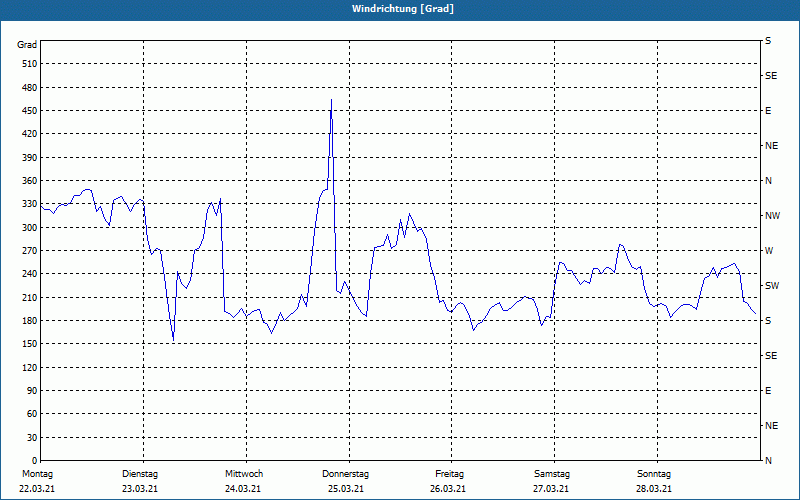Click the 510 value on left axis
This screenshot has height=500, width=800.
pyautogui.click(x=28, y=64)
